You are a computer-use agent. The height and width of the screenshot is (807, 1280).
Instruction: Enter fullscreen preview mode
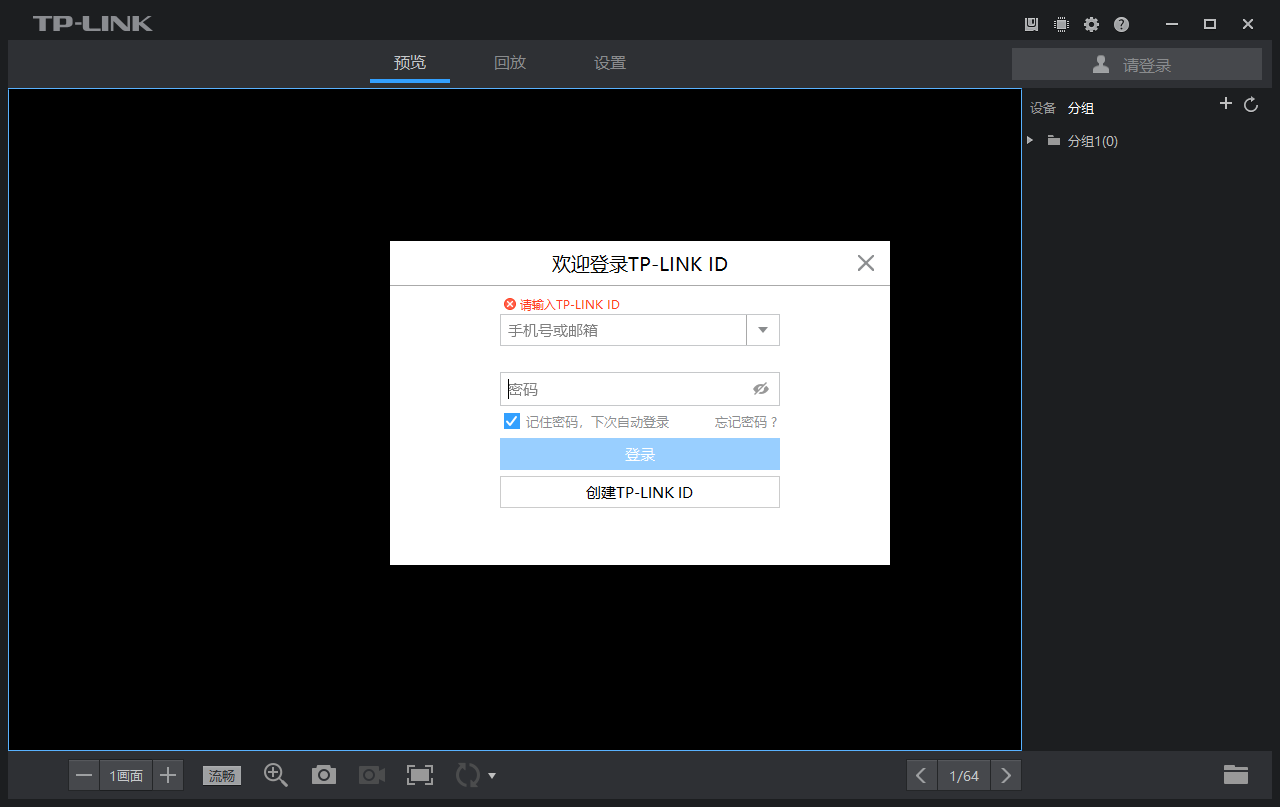pos(419,774)
